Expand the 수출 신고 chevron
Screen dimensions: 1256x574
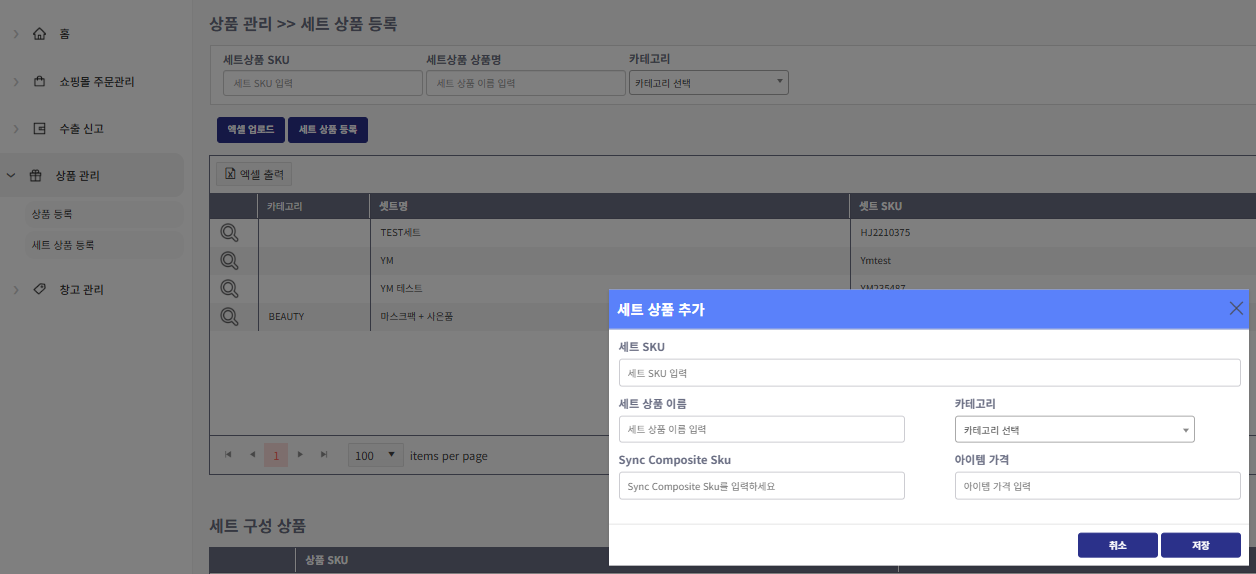(x=15, y=128)
